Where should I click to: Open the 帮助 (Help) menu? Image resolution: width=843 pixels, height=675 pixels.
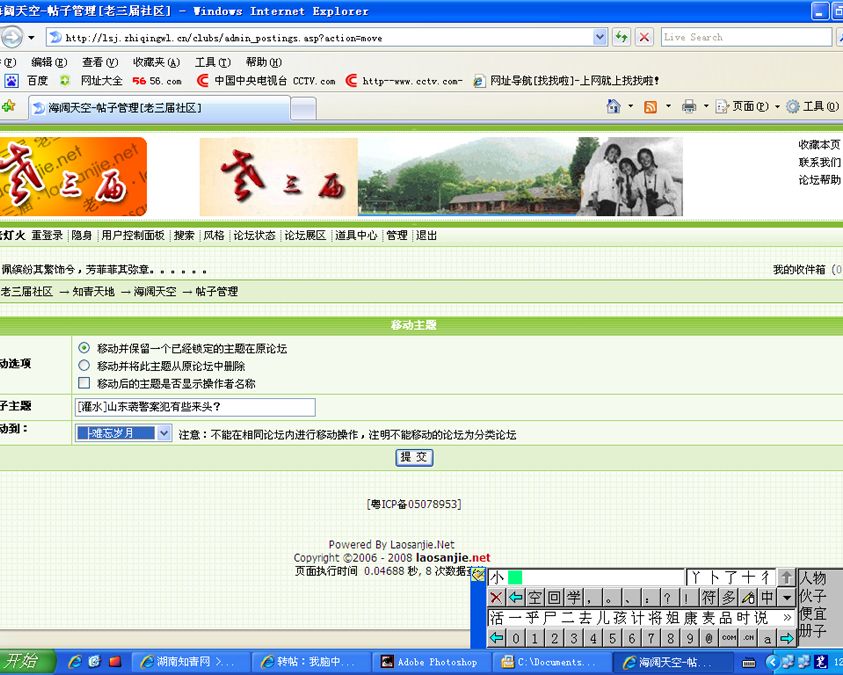[263, 62]
